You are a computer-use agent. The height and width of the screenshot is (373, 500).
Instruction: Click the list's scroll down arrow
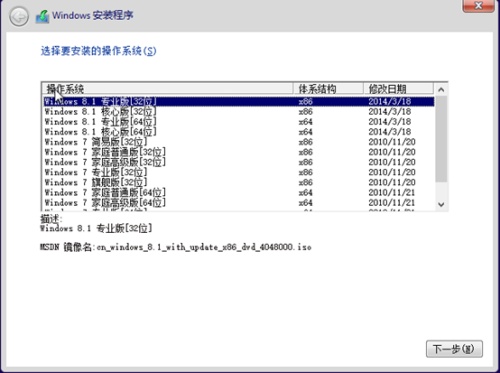(441, 204)
